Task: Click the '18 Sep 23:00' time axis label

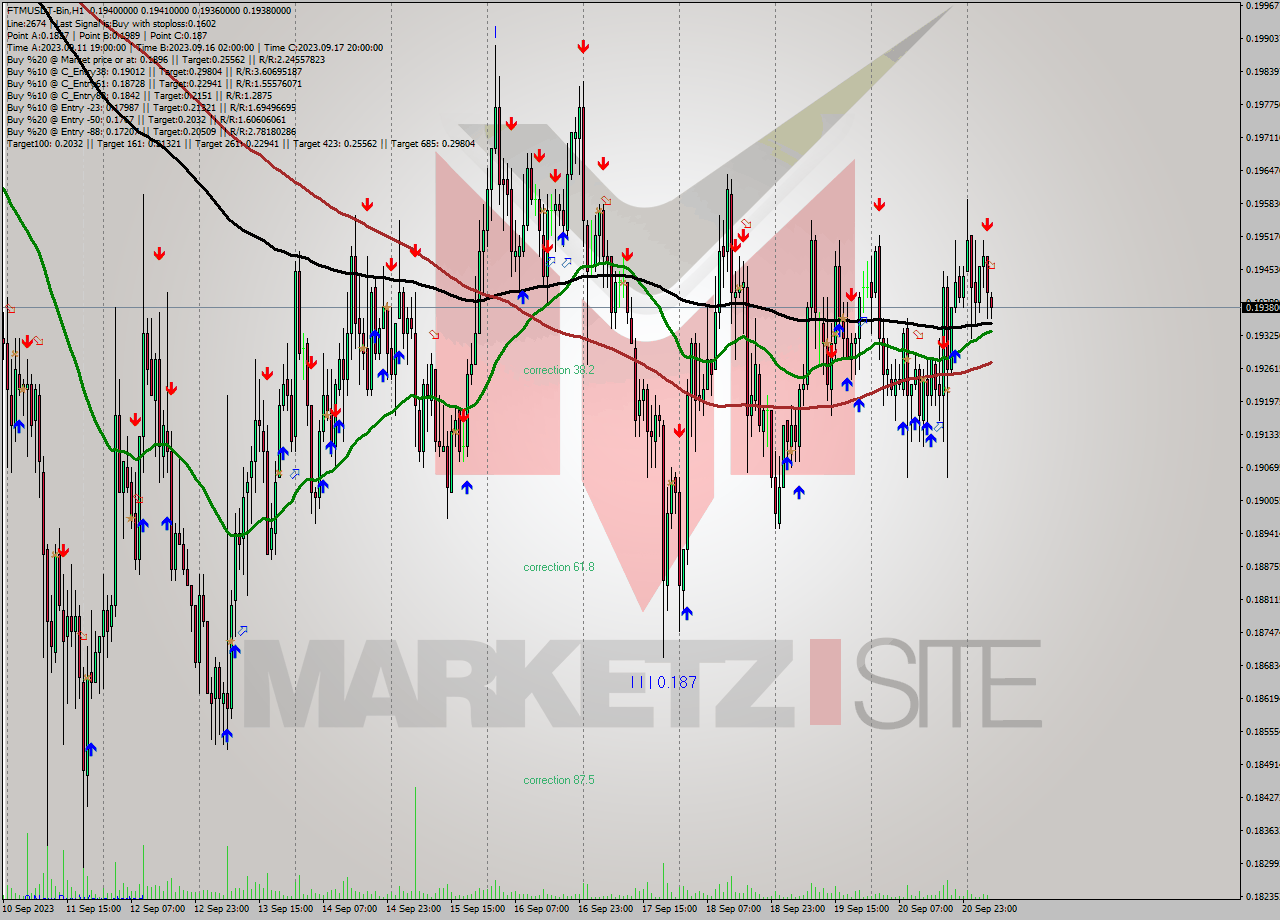Action: pos(797,909)
